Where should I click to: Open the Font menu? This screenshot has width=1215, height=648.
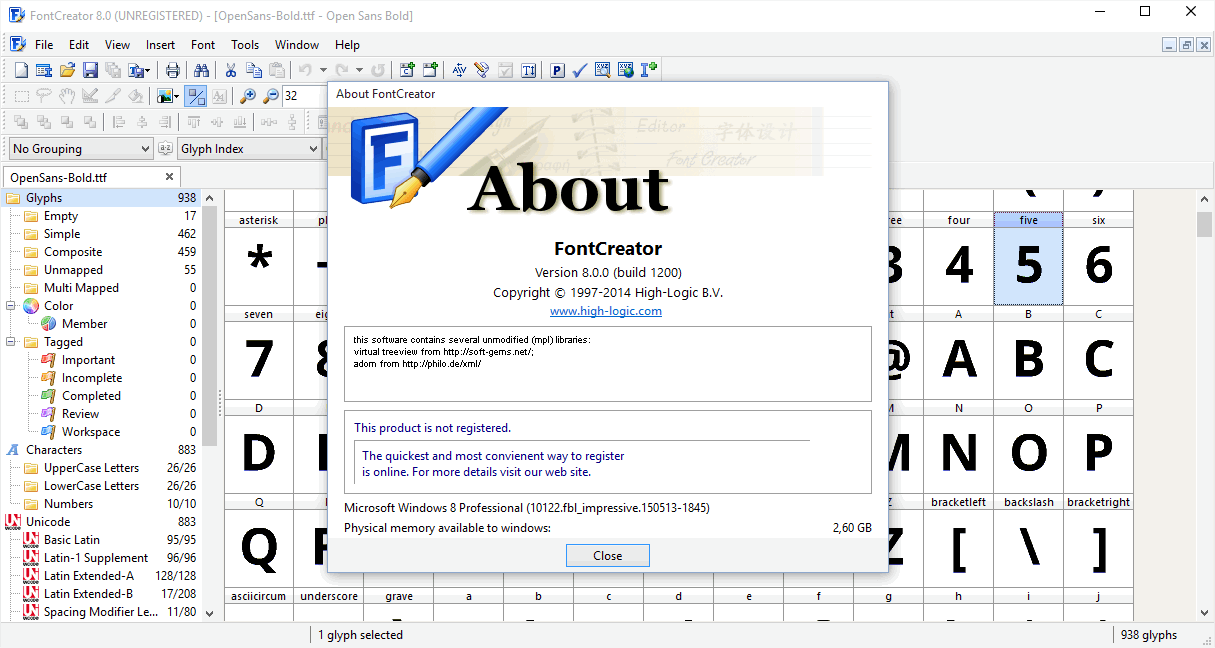[x=203, y=45]
